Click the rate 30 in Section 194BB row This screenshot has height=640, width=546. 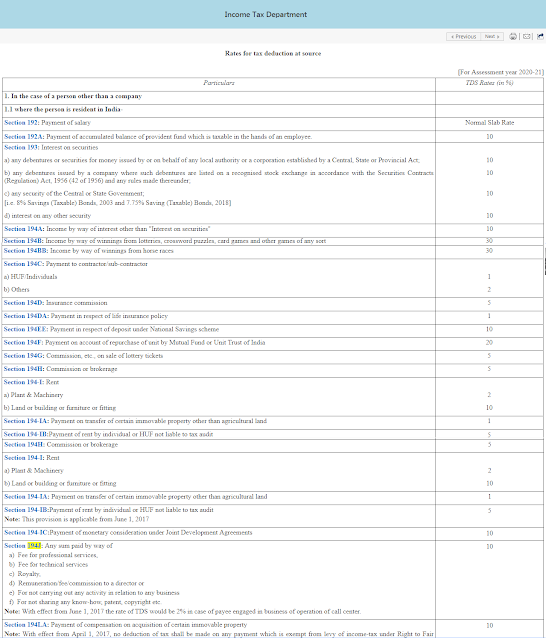(489, 251)
